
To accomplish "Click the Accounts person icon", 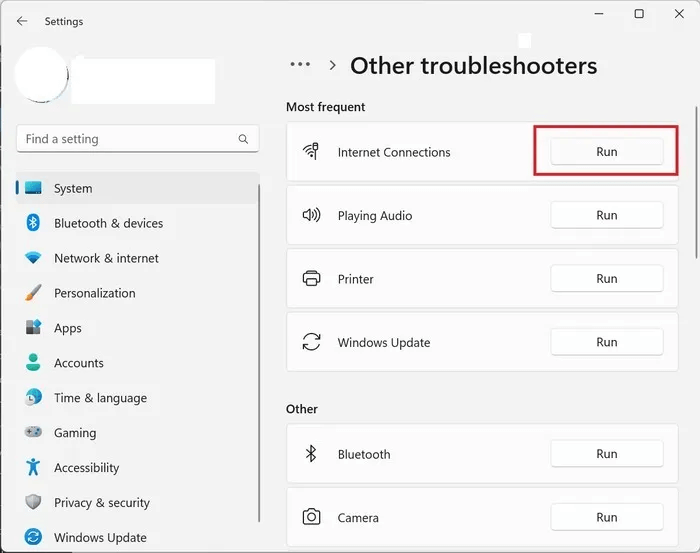I will pyautogui.click(x=33, y=362).
